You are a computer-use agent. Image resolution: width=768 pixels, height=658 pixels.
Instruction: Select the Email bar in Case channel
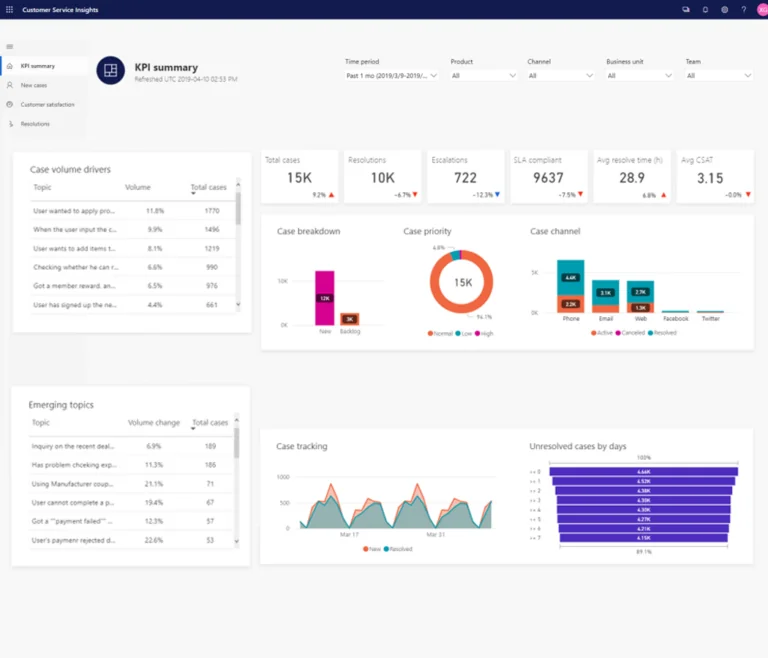[x=605, y=296]
